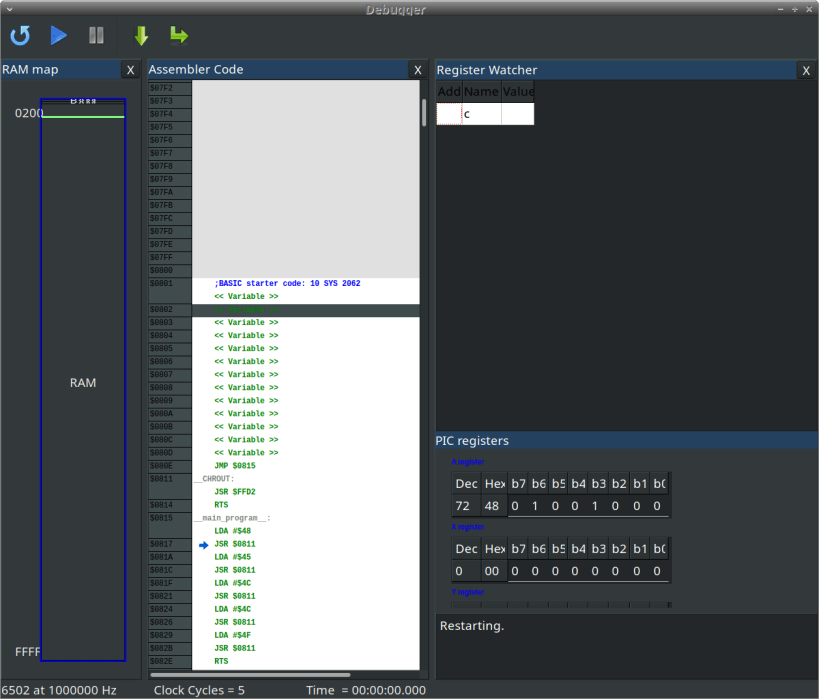Image resolution: width=819 pixels, height=699 pixels.
Task: Close the Register Watcher panel
Action: (x=806, y=70)
